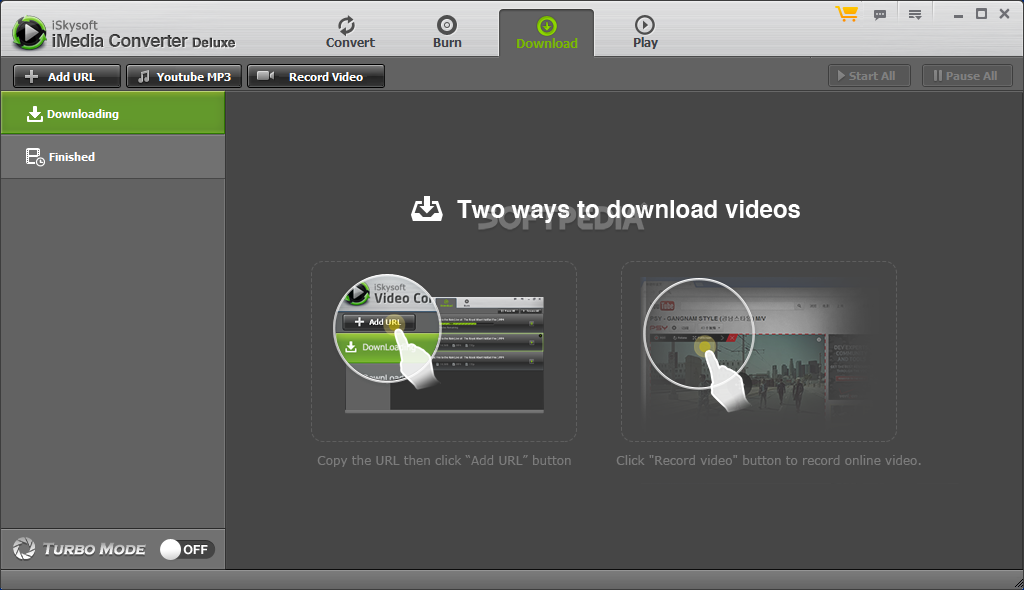Open the Play tab
Screen dimensions: 1024x590
[x=645, y=33]
